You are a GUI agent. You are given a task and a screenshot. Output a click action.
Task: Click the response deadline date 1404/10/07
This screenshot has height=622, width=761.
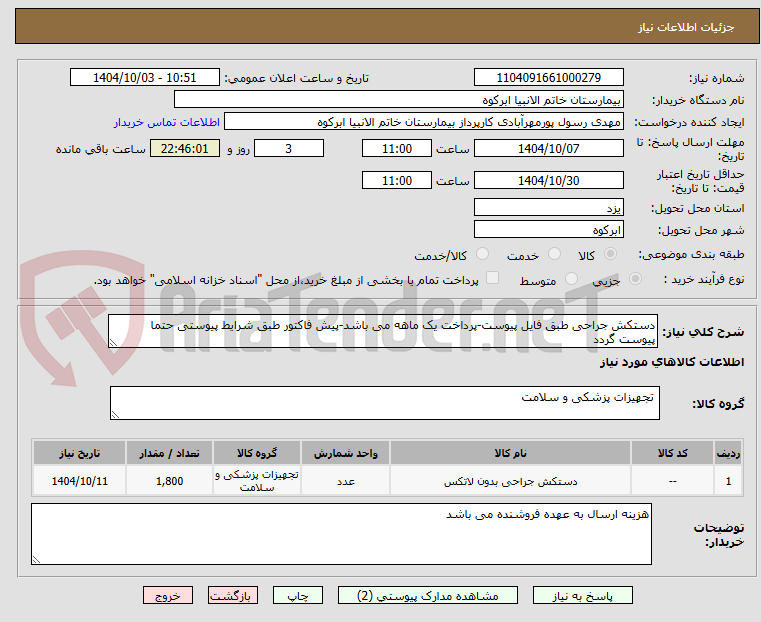tap(548, 148)
